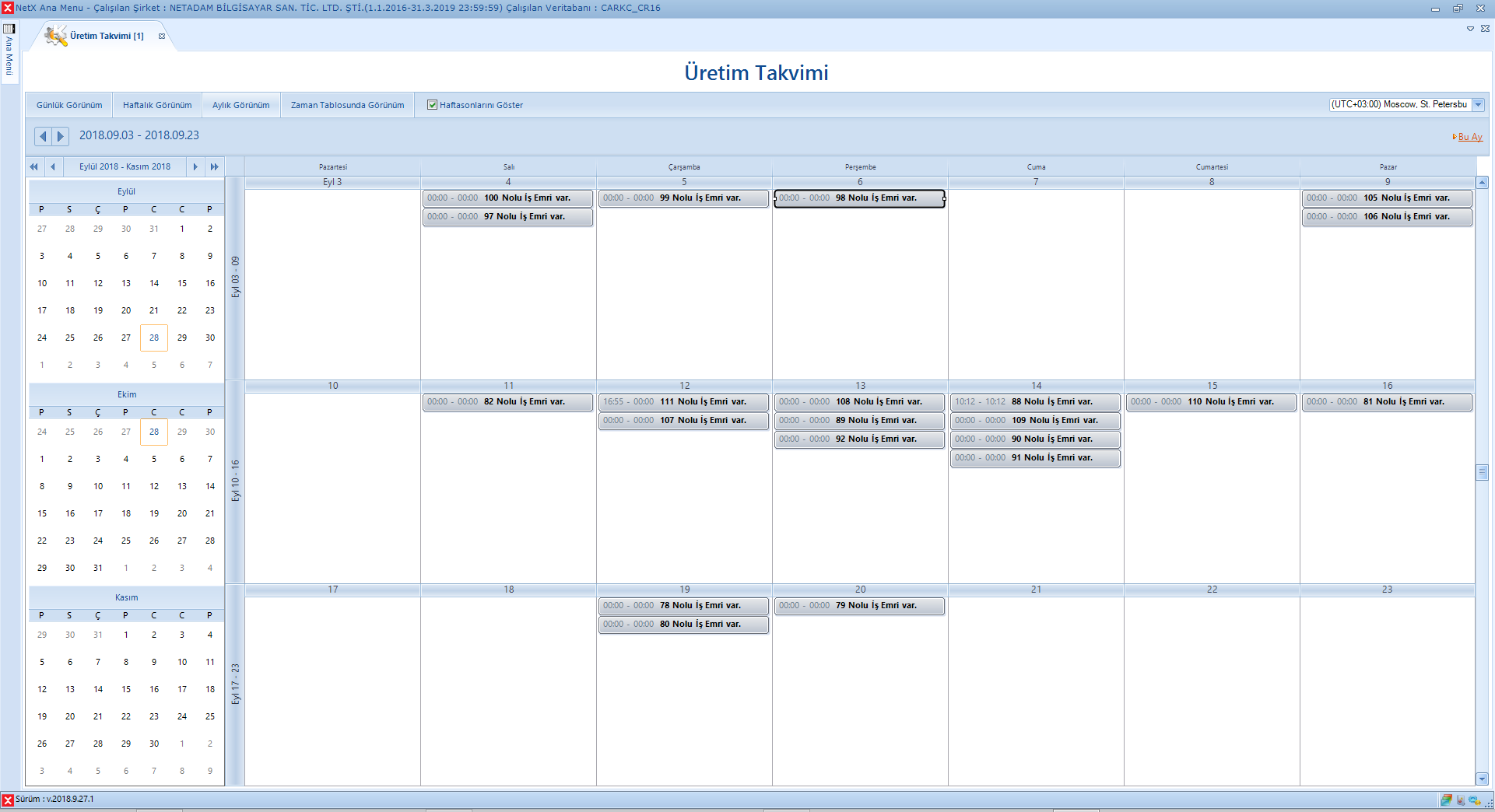Click the blue gear icon in status bar
This screenshot has width=1495, height=812.
tap(1474, 800)
